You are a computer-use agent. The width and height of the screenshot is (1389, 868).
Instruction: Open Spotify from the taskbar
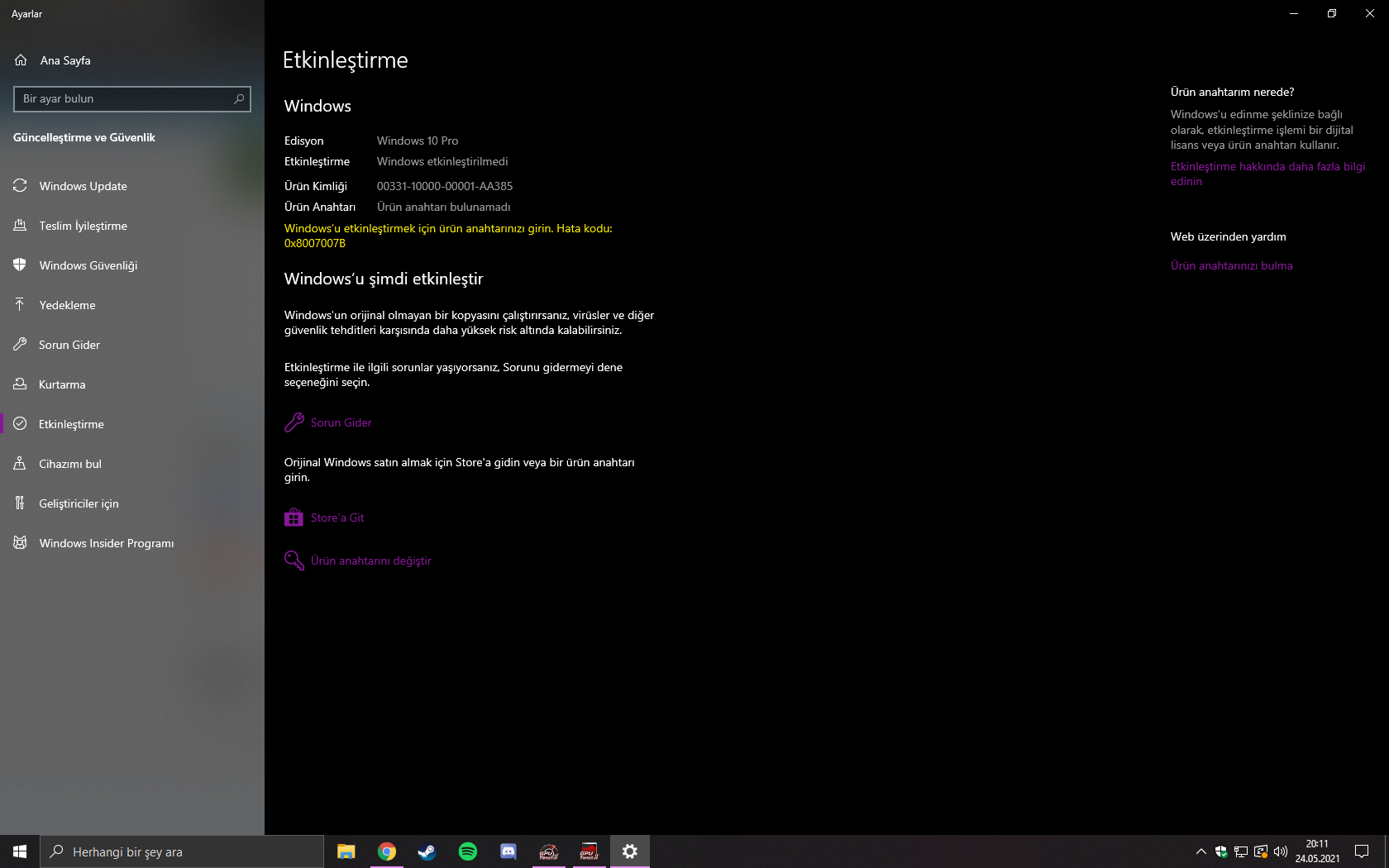pos(467,851)
